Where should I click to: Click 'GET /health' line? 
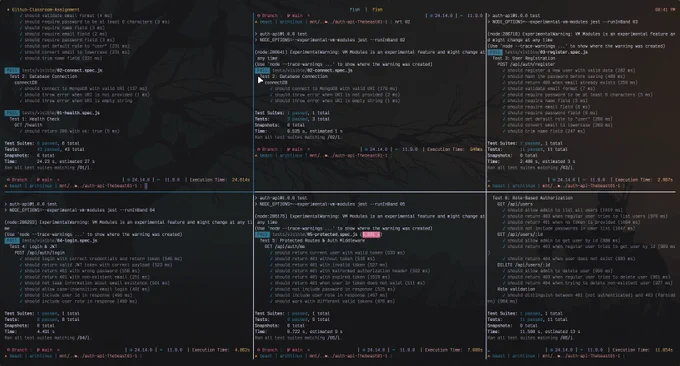28,125
